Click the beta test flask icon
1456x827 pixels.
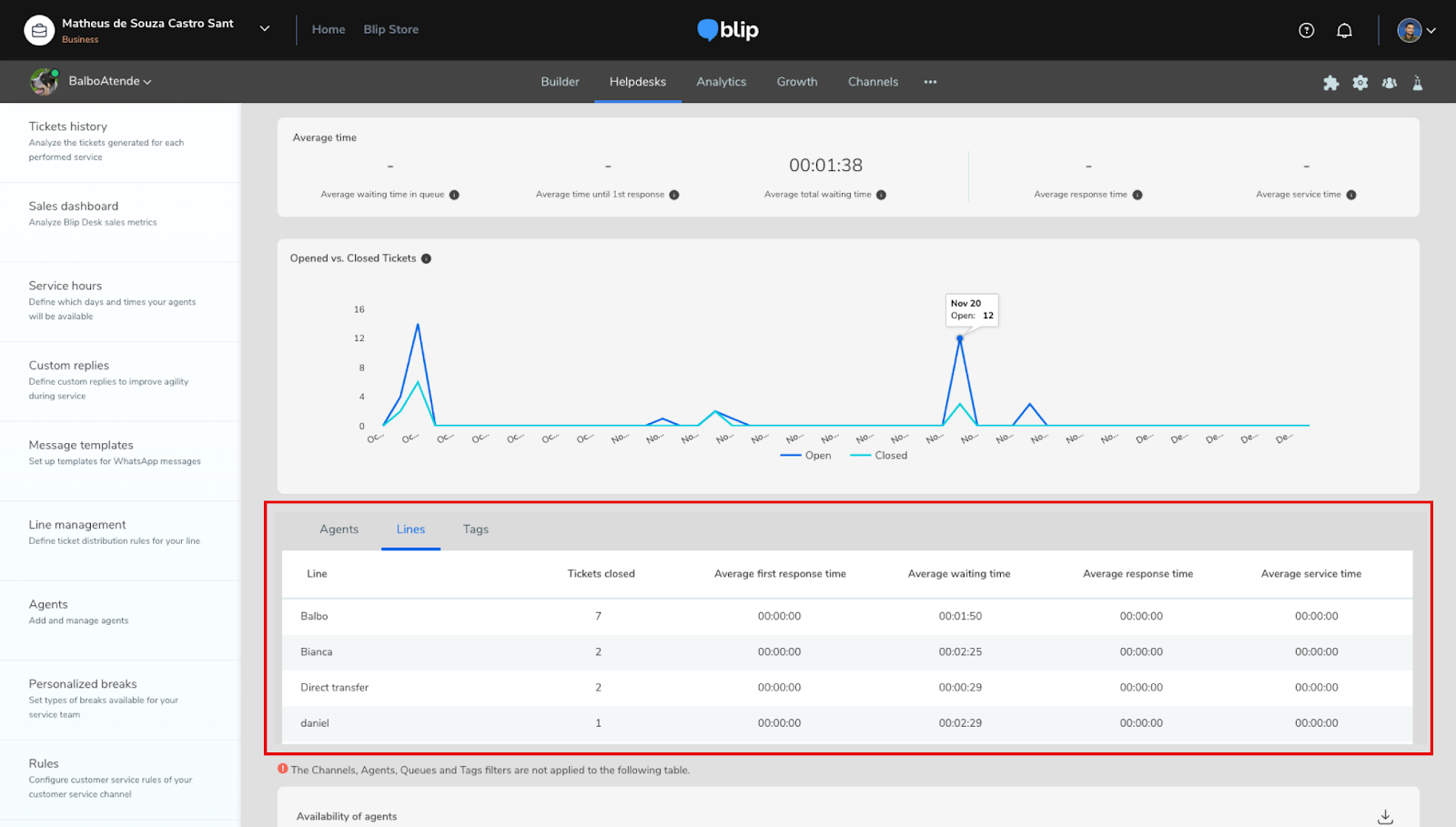coord(1417,83)
